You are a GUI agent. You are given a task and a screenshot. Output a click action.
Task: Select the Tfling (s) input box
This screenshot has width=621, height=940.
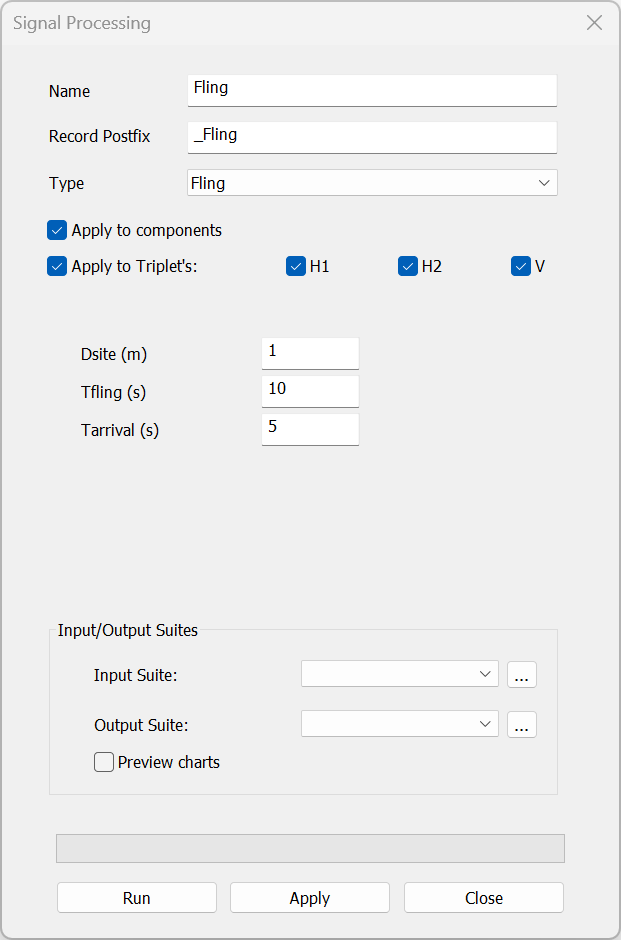309,390
